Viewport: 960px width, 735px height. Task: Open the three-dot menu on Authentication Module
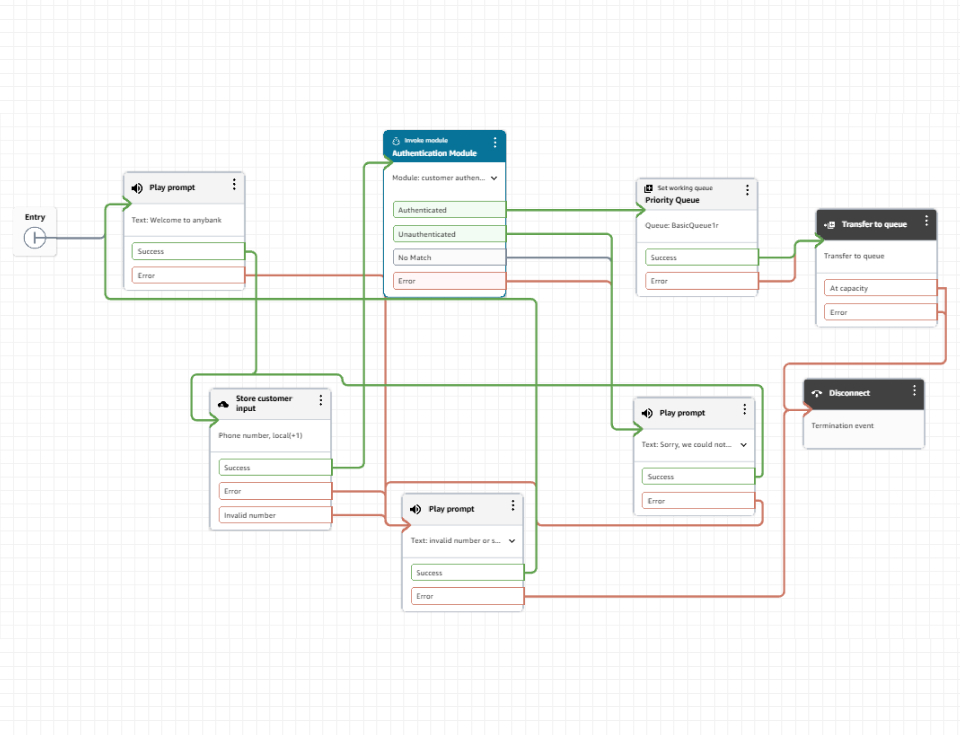tap(496, 143)
